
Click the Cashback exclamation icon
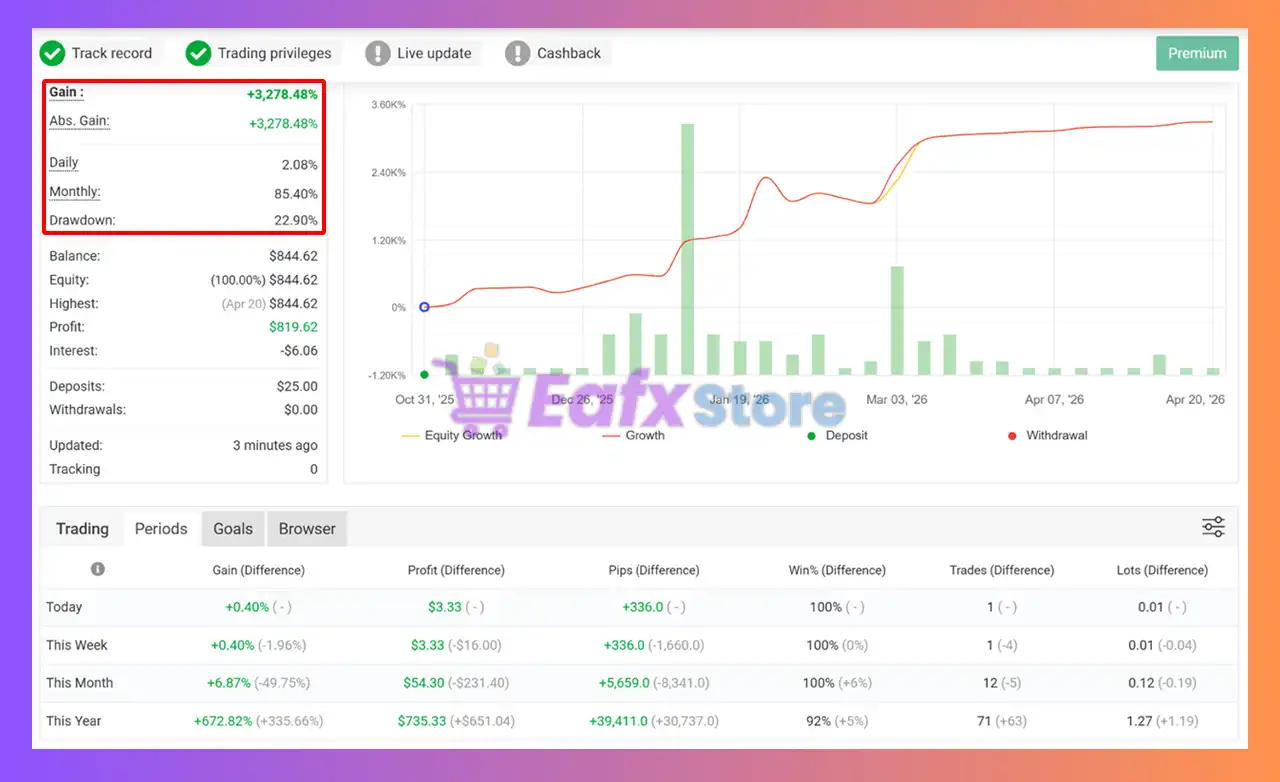(517, 53)
